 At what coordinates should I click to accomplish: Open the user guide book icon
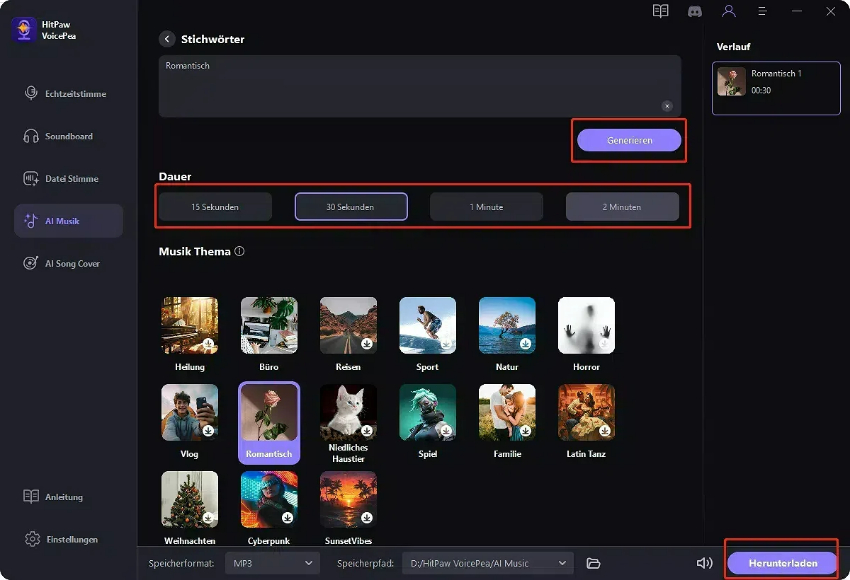(660, 11)
